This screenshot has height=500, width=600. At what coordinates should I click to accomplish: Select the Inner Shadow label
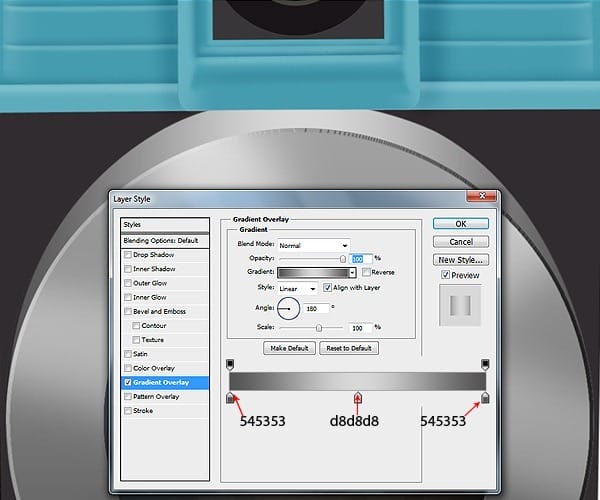click(154, 269)
